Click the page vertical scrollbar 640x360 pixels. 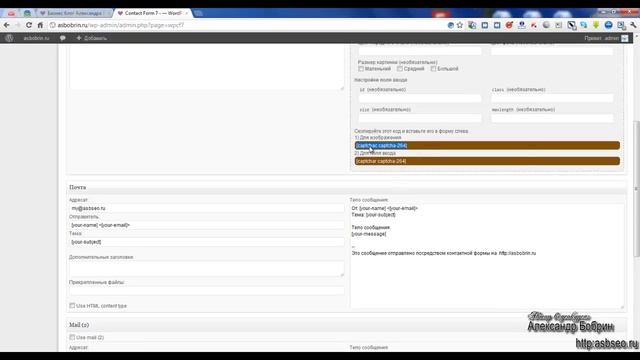tap(636, 189)
